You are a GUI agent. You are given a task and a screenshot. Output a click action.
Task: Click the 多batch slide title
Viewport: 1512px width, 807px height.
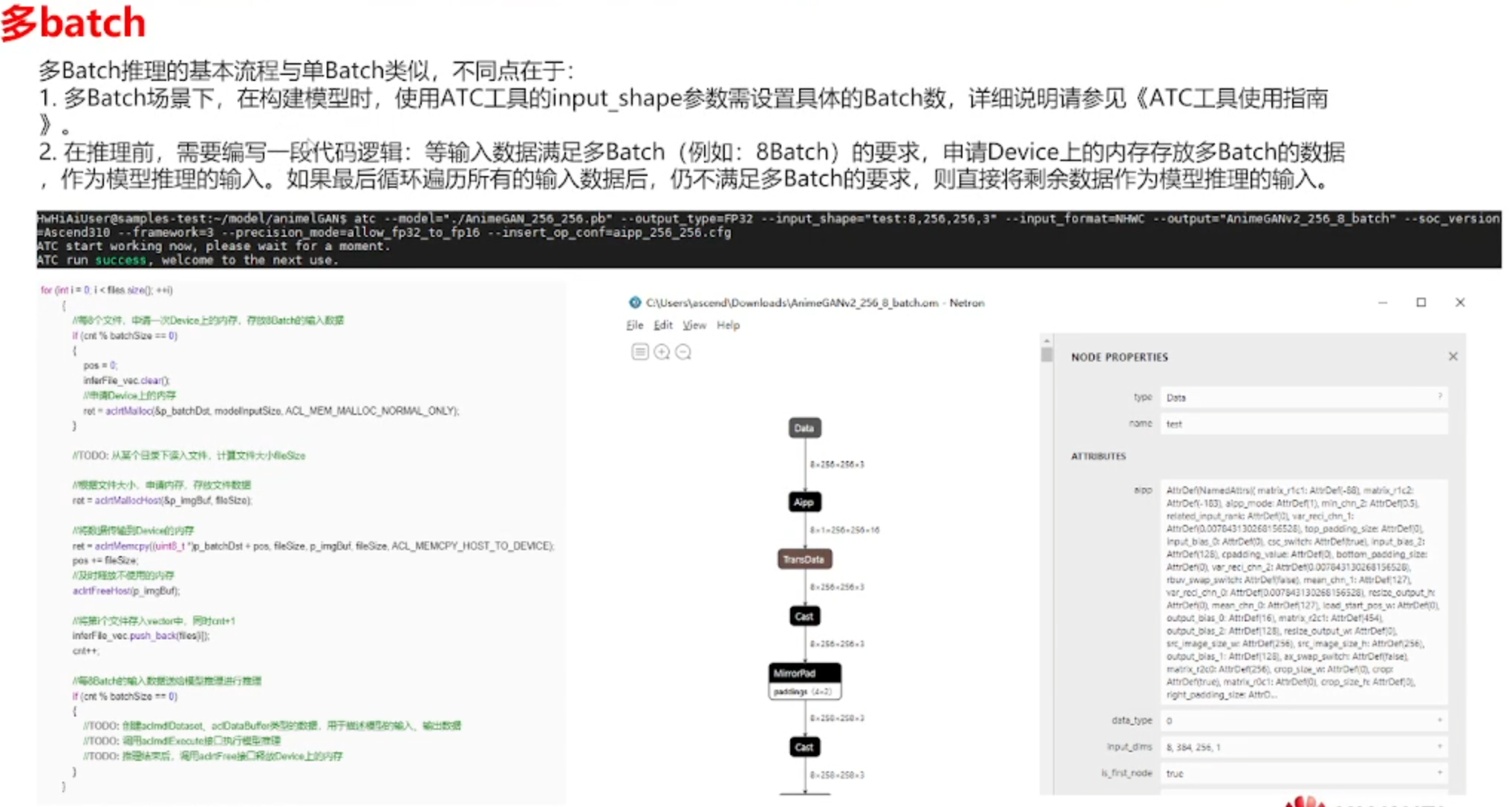[74, 22]
